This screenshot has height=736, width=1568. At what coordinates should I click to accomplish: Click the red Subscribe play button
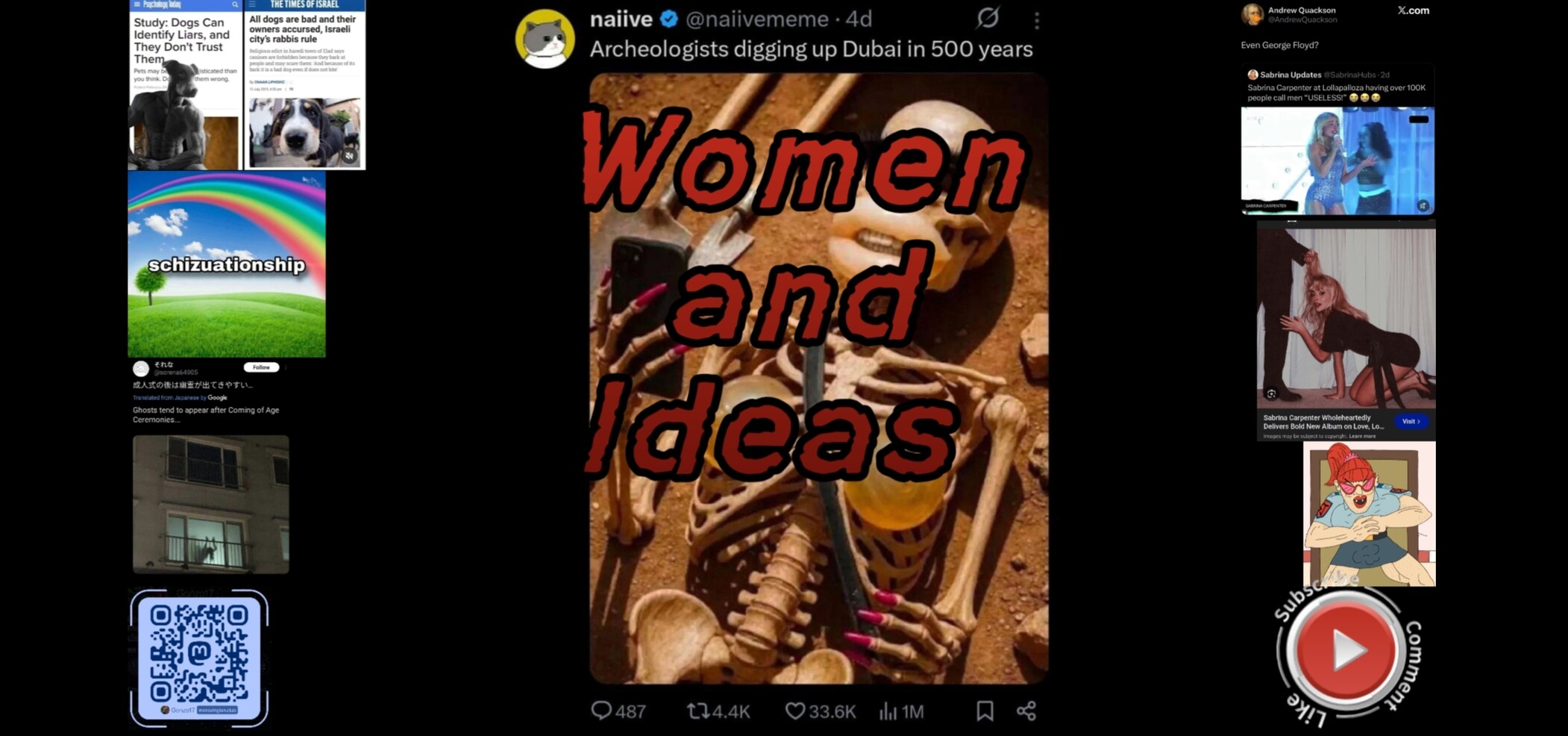pyautogui.click(x=1345, y=650)
